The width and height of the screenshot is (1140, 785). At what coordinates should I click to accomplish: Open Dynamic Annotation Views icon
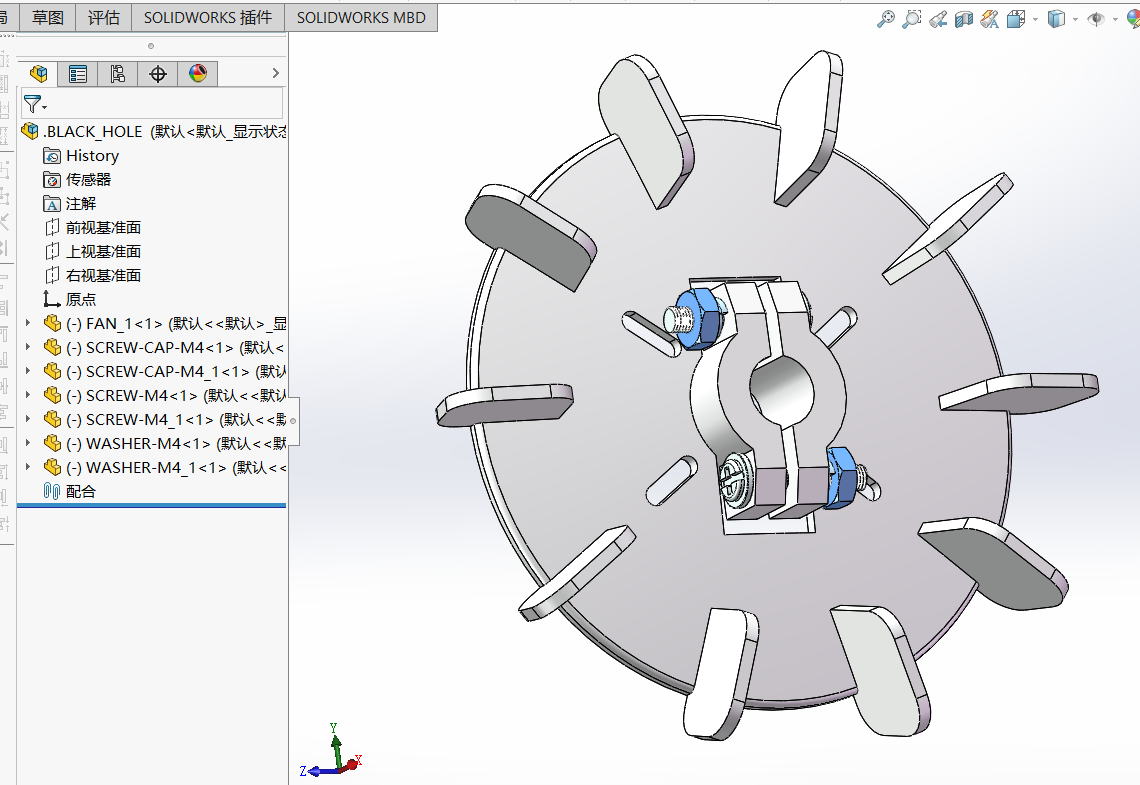(x=990, y=19)
